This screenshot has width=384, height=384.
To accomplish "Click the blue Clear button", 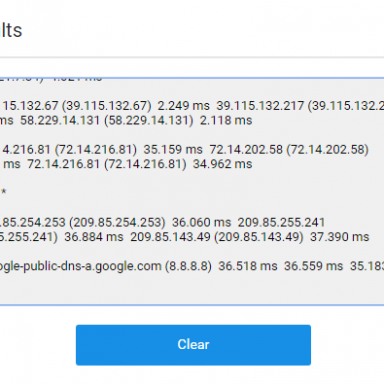I will coord(193,345).
